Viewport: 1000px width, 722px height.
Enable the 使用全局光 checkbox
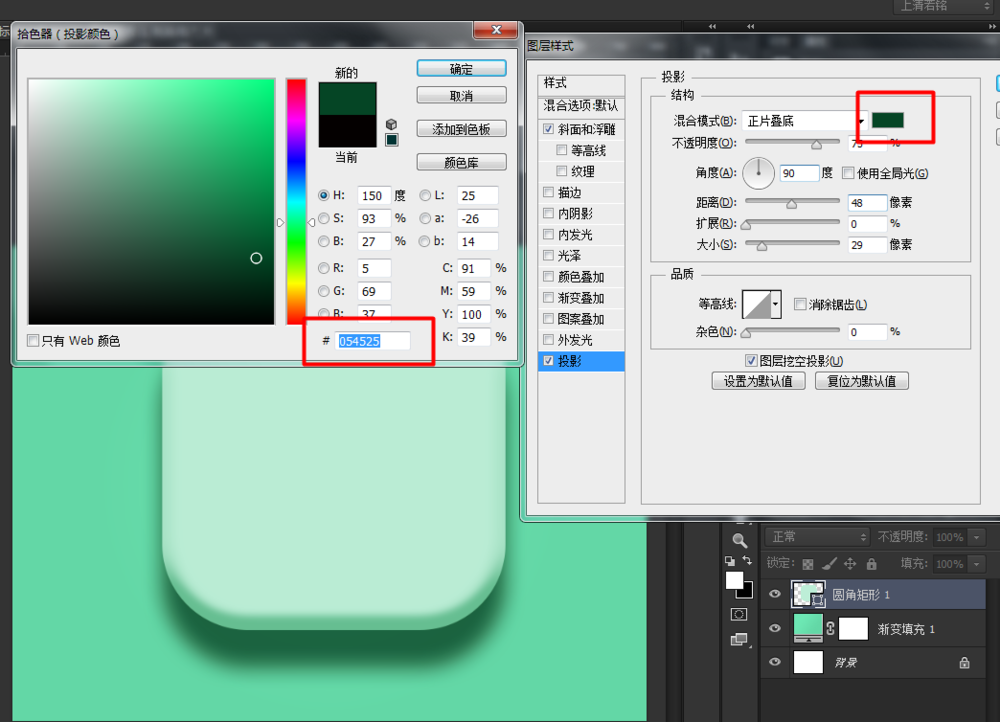tap(847, 174)
